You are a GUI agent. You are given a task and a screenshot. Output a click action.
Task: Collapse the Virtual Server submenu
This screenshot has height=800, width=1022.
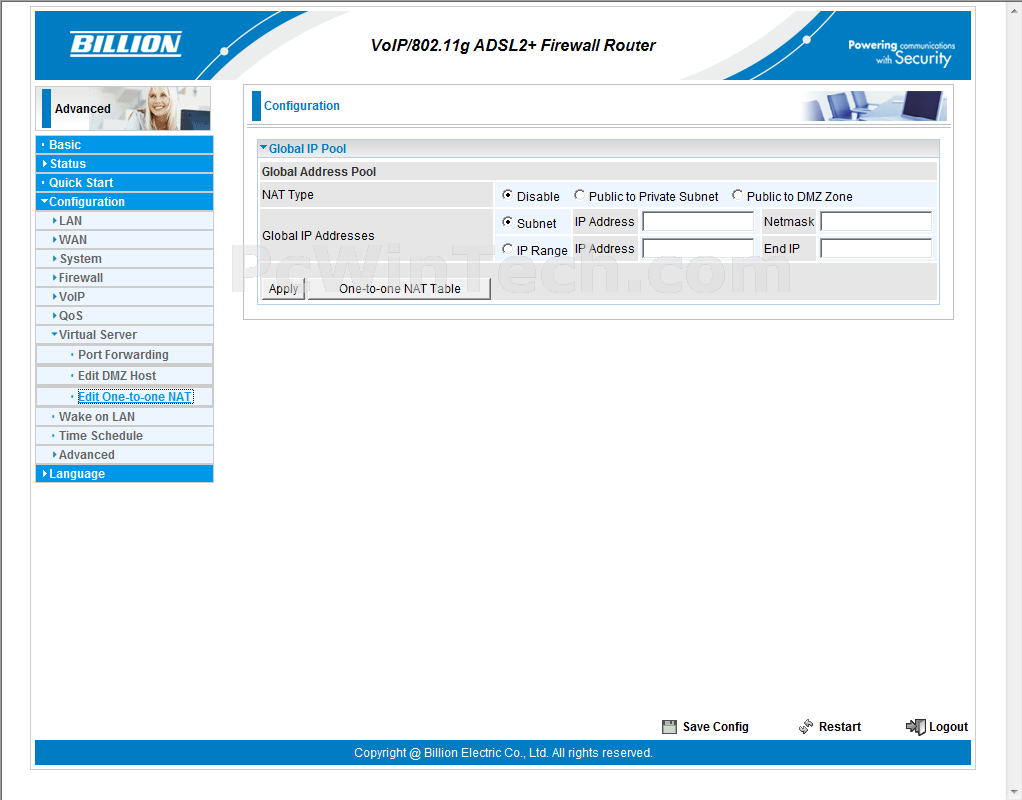click(124, 334)
